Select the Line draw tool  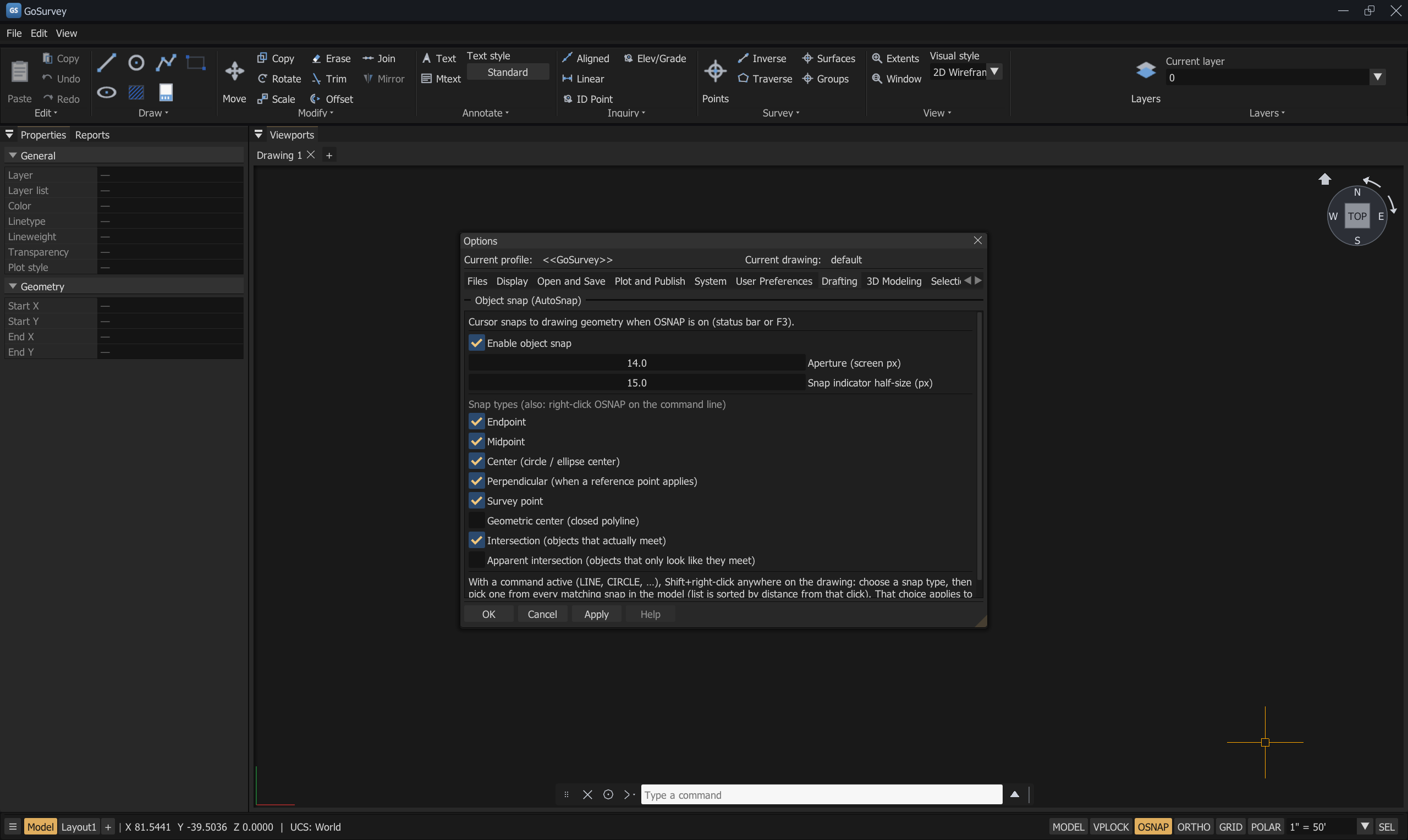(x=107, y=62)
